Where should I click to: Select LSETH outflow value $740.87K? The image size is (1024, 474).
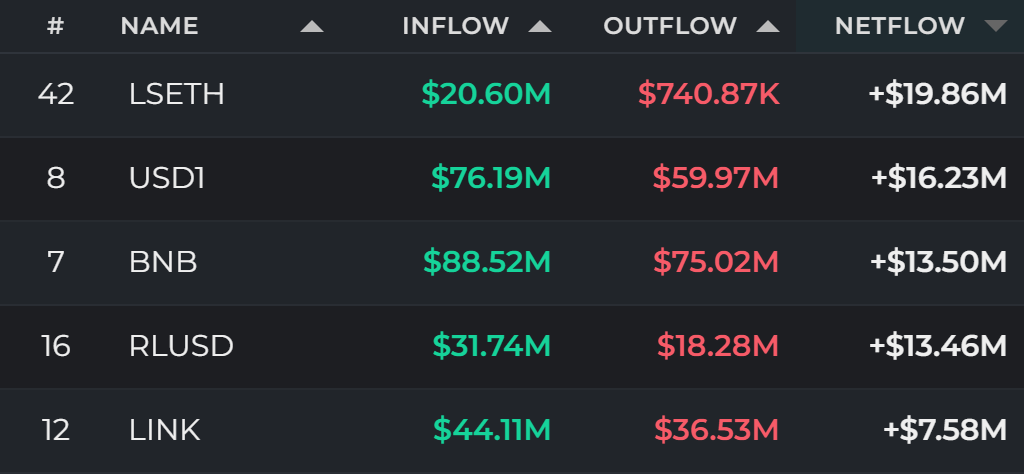point(709,95)
